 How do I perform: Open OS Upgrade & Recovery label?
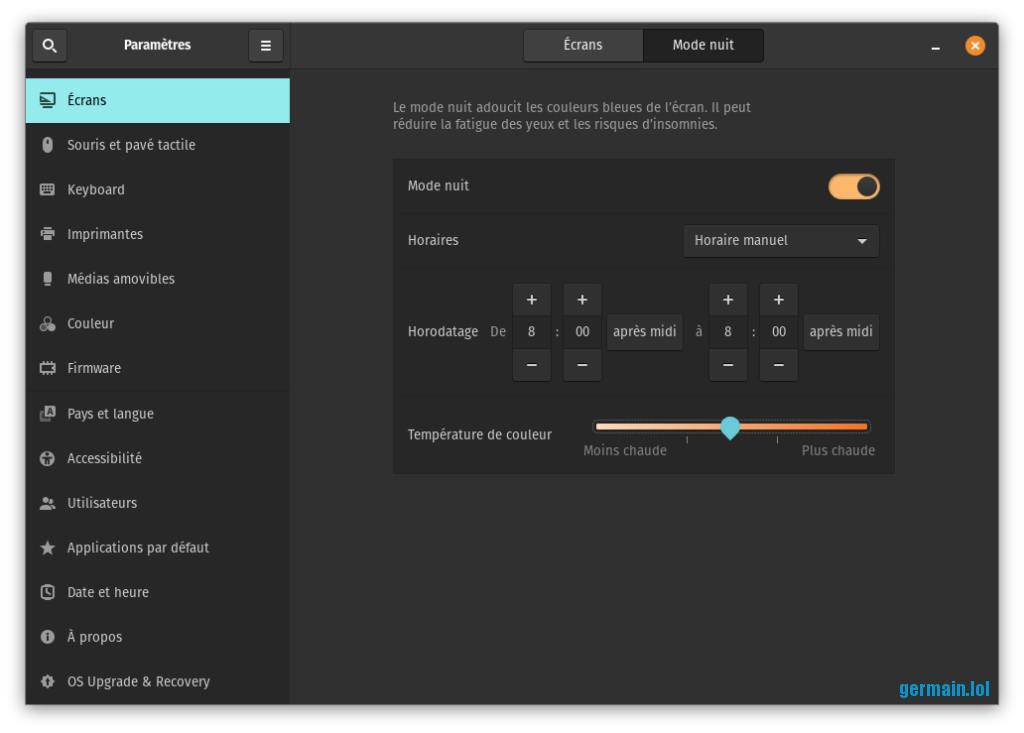click(138, 681)
